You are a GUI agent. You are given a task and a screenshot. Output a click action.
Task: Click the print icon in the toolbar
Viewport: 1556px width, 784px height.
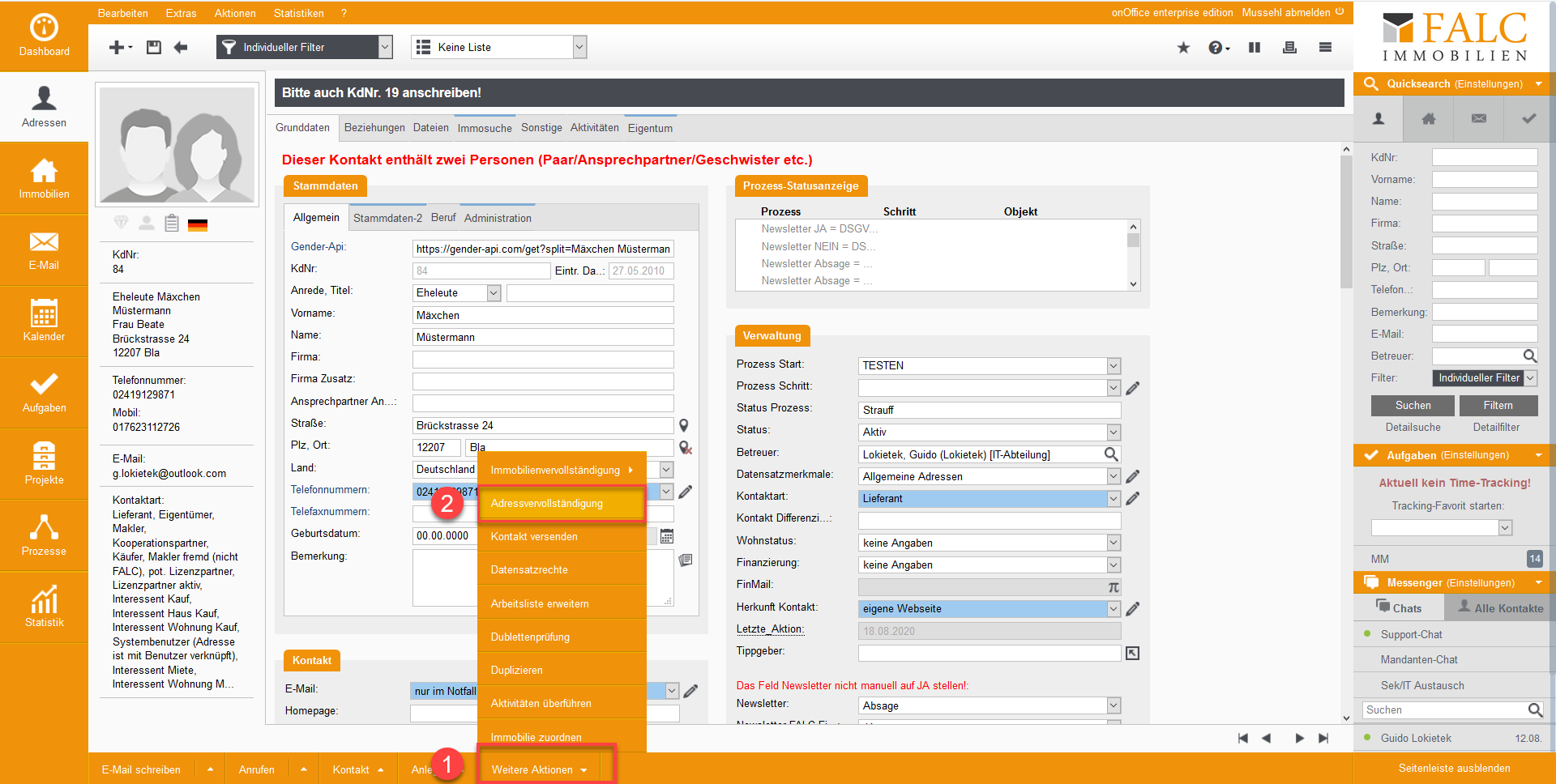pyautogui.click(x=1289, y=48)
